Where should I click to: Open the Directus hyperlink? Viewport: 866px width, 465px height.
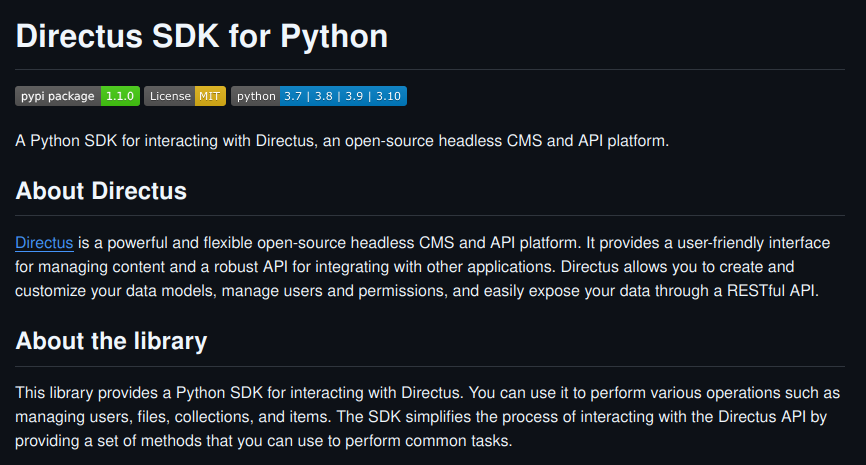[x=44, y=243]
